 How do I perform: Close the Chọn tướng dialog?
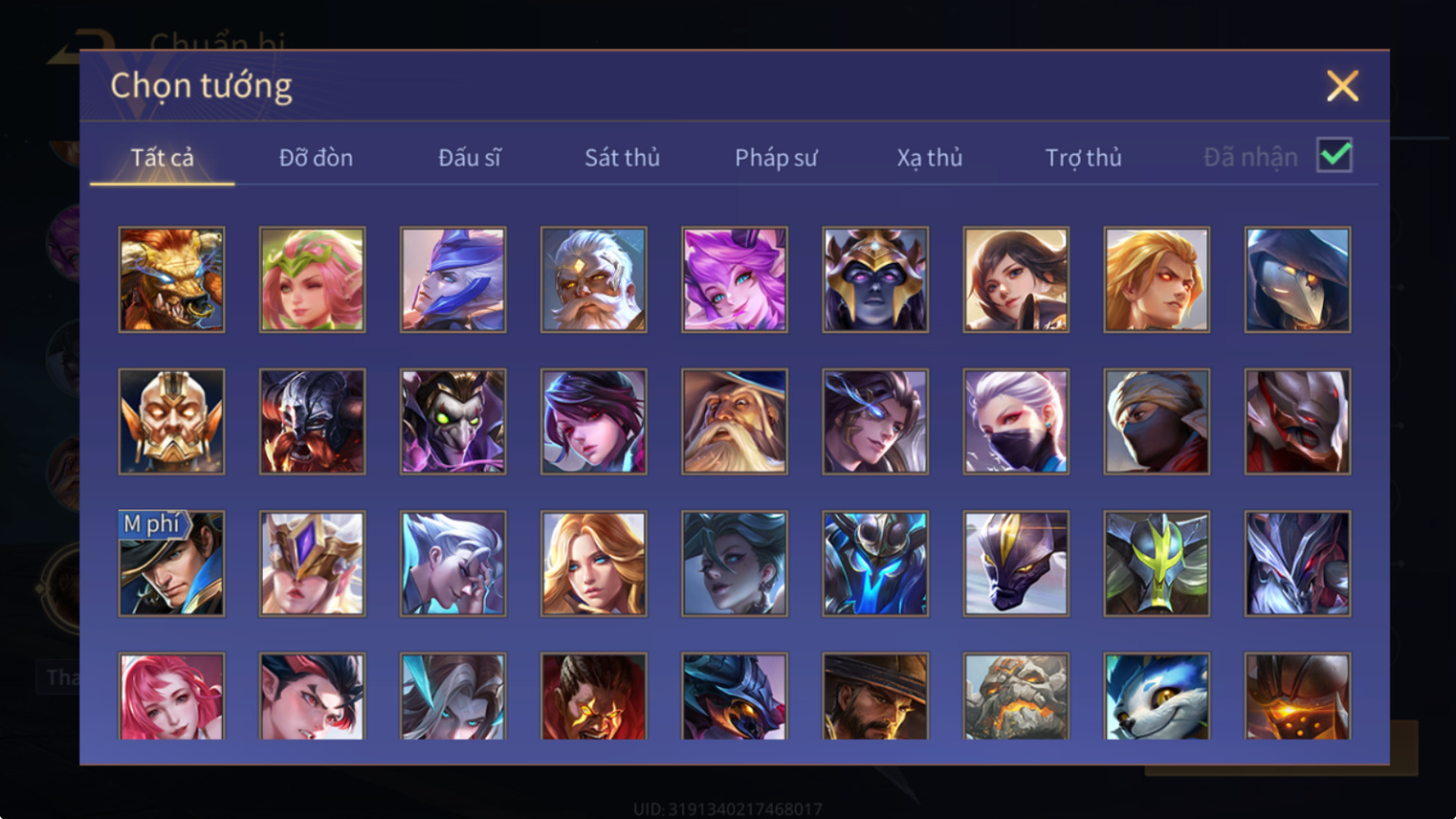1342,86
